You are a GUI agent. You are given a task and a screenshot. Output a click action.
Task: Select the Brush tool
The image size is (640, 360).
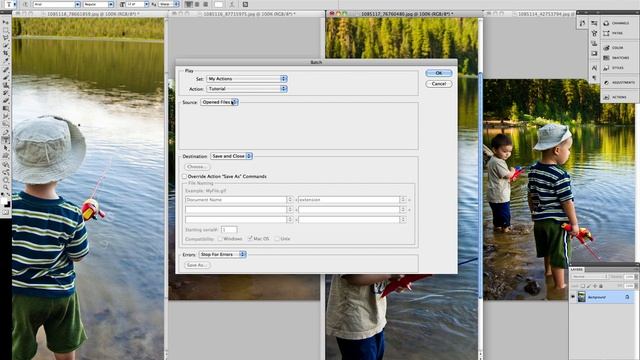click(6, 78)
